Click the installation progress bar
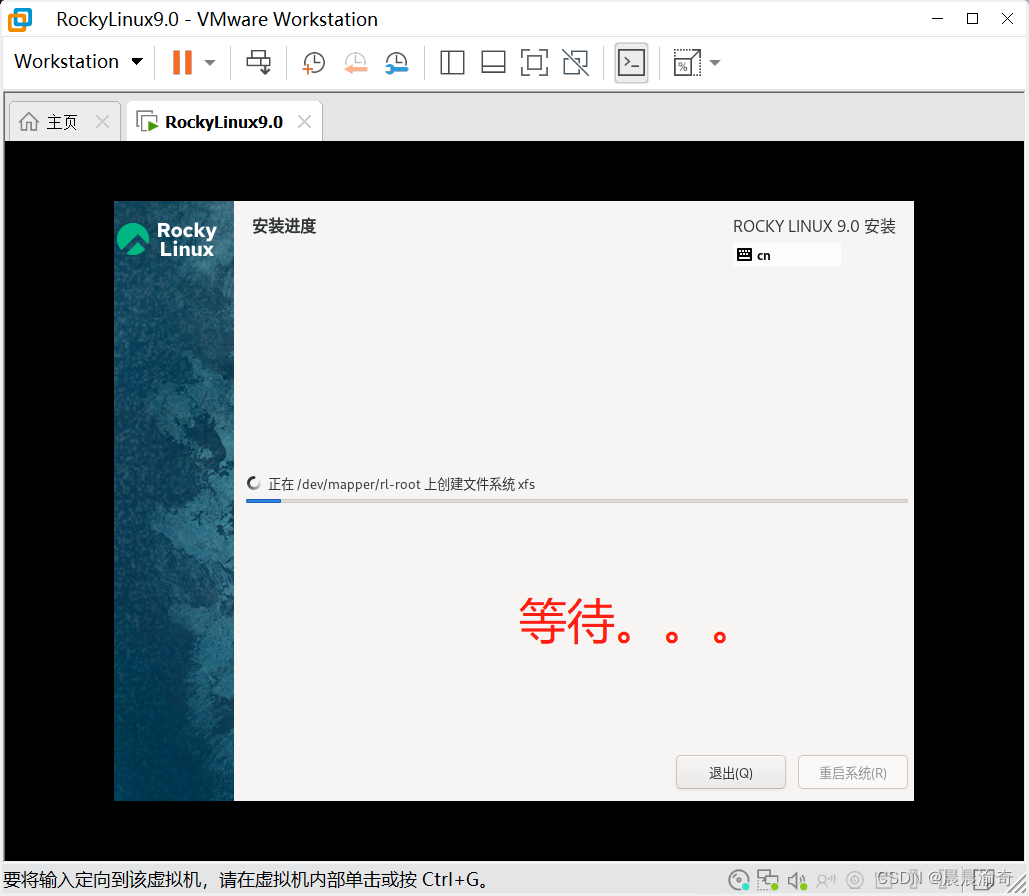 pyautogui.click(x=577, y=501)
